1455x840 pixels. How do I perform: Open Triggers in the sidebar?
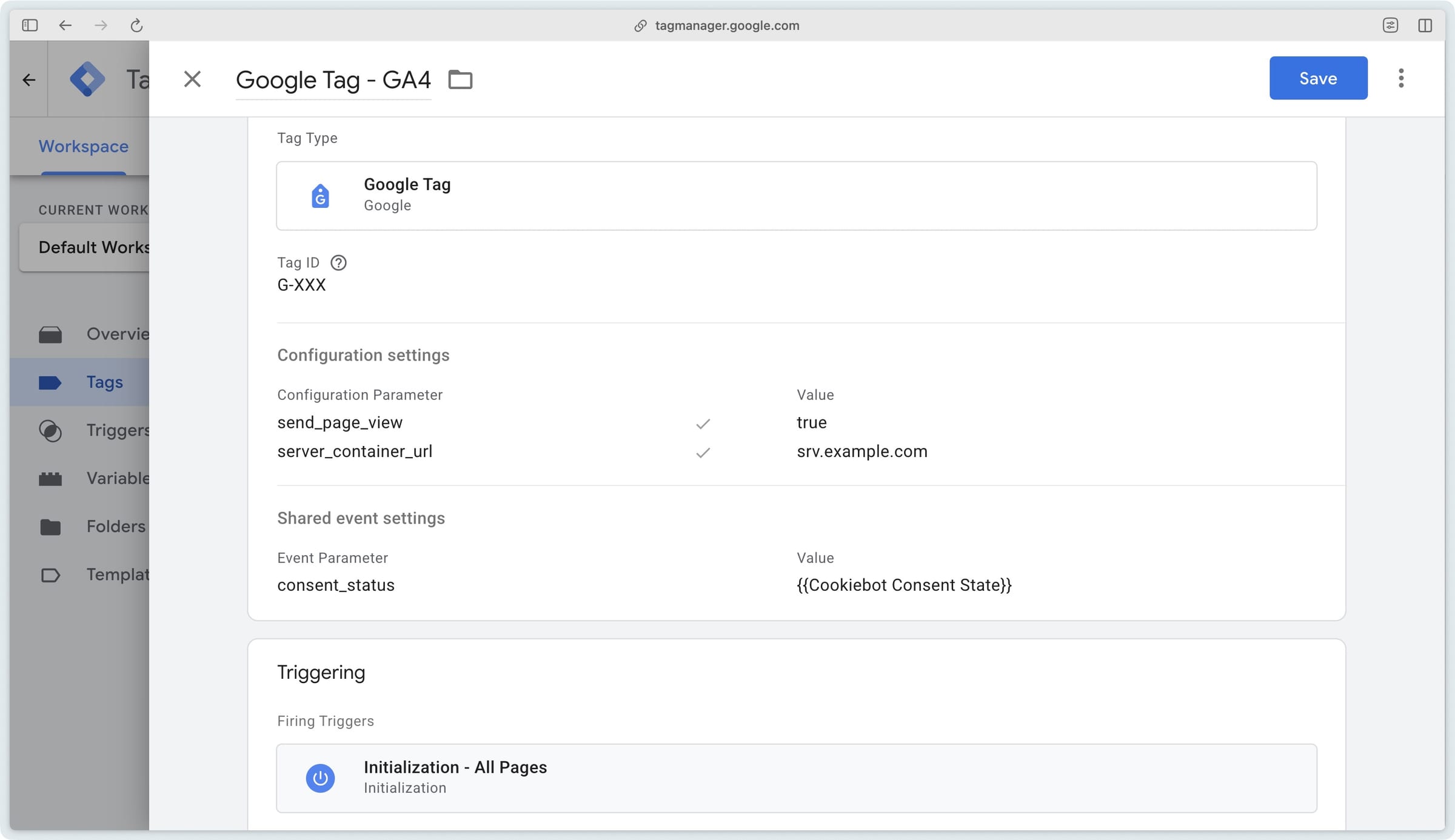(x=79, y=430)
